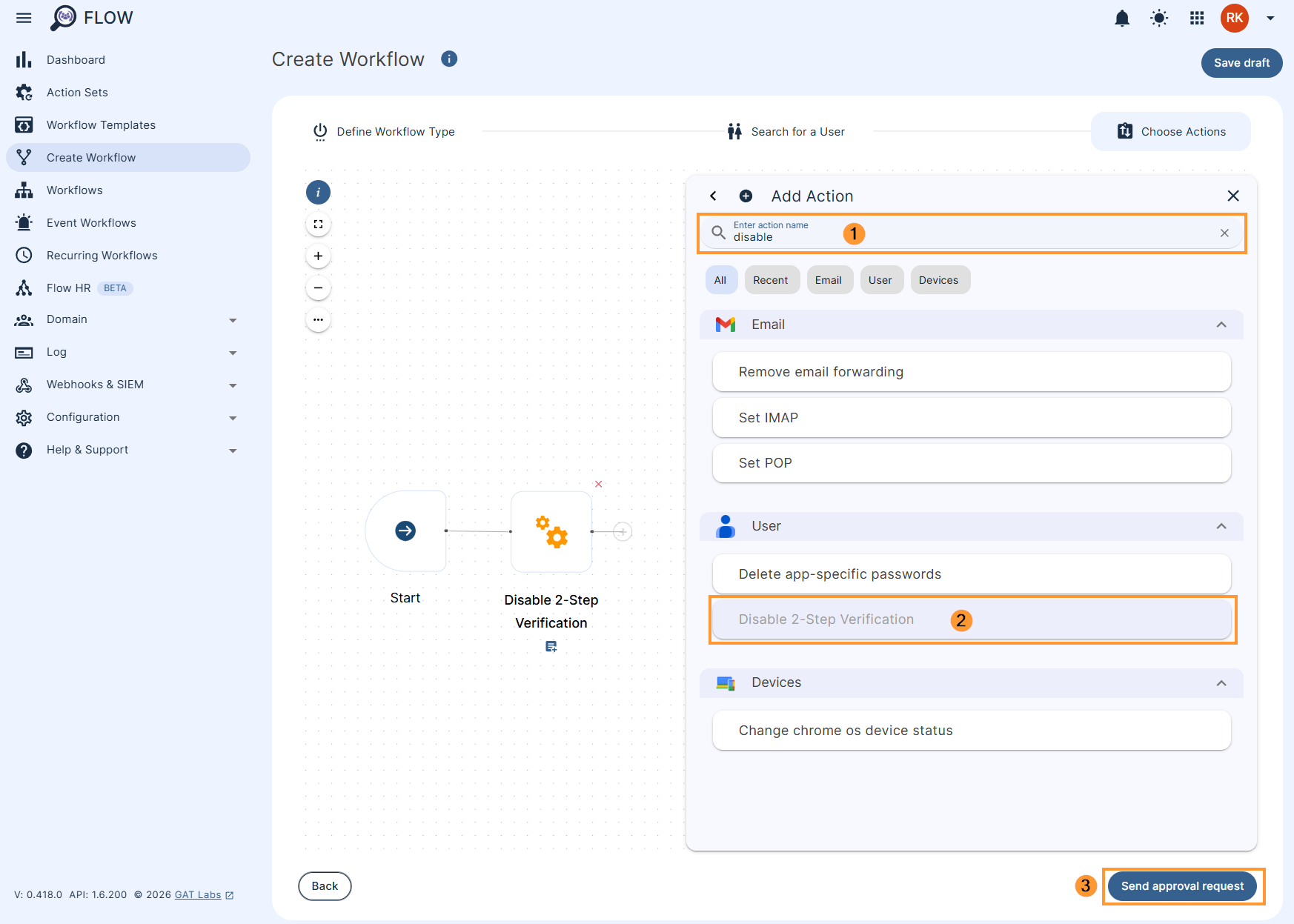Open Workflow Templates from the sidebar
1294x924 pixels.
(101, 124)
